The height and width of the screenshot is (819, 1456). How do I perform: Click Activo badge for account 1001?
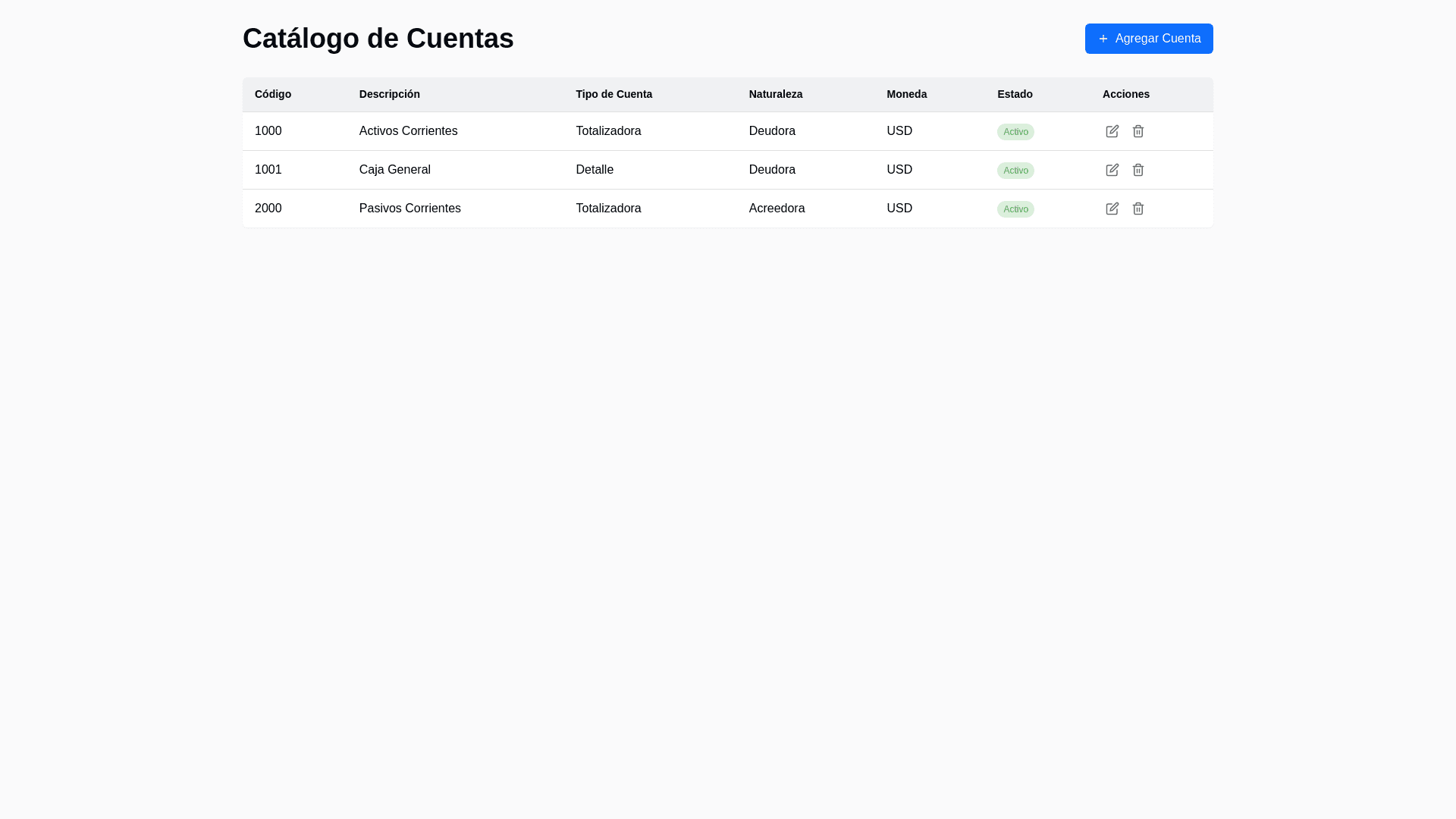[1015, 171]
